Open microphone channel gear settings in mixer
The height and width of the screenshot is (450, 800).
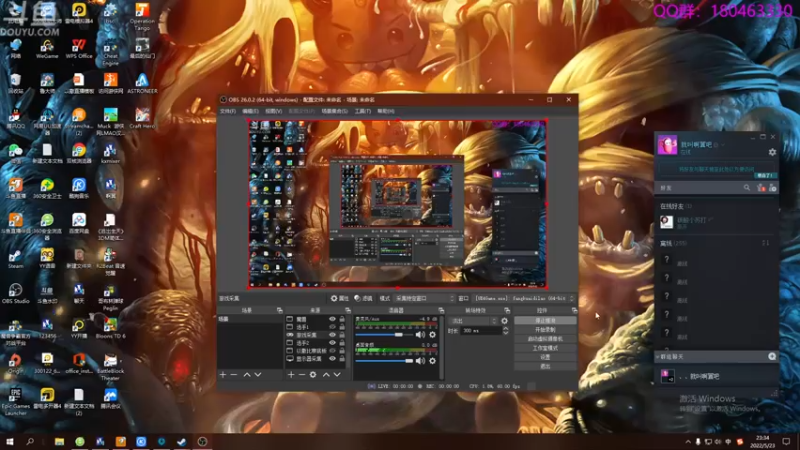[x=433, y=335]
